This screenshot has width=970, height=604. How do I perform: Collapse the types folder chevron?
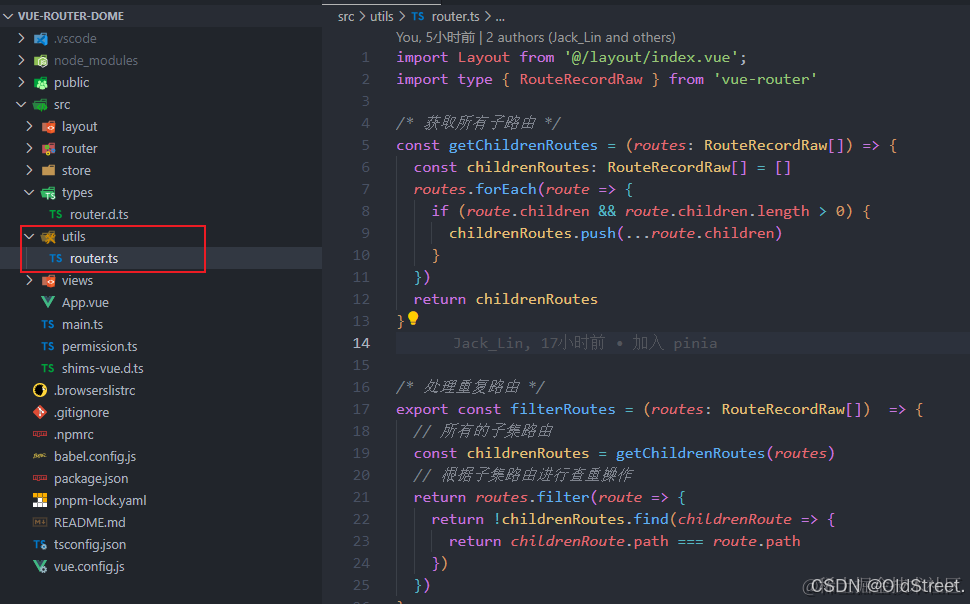pyautogui.click(x=29, y=192)
